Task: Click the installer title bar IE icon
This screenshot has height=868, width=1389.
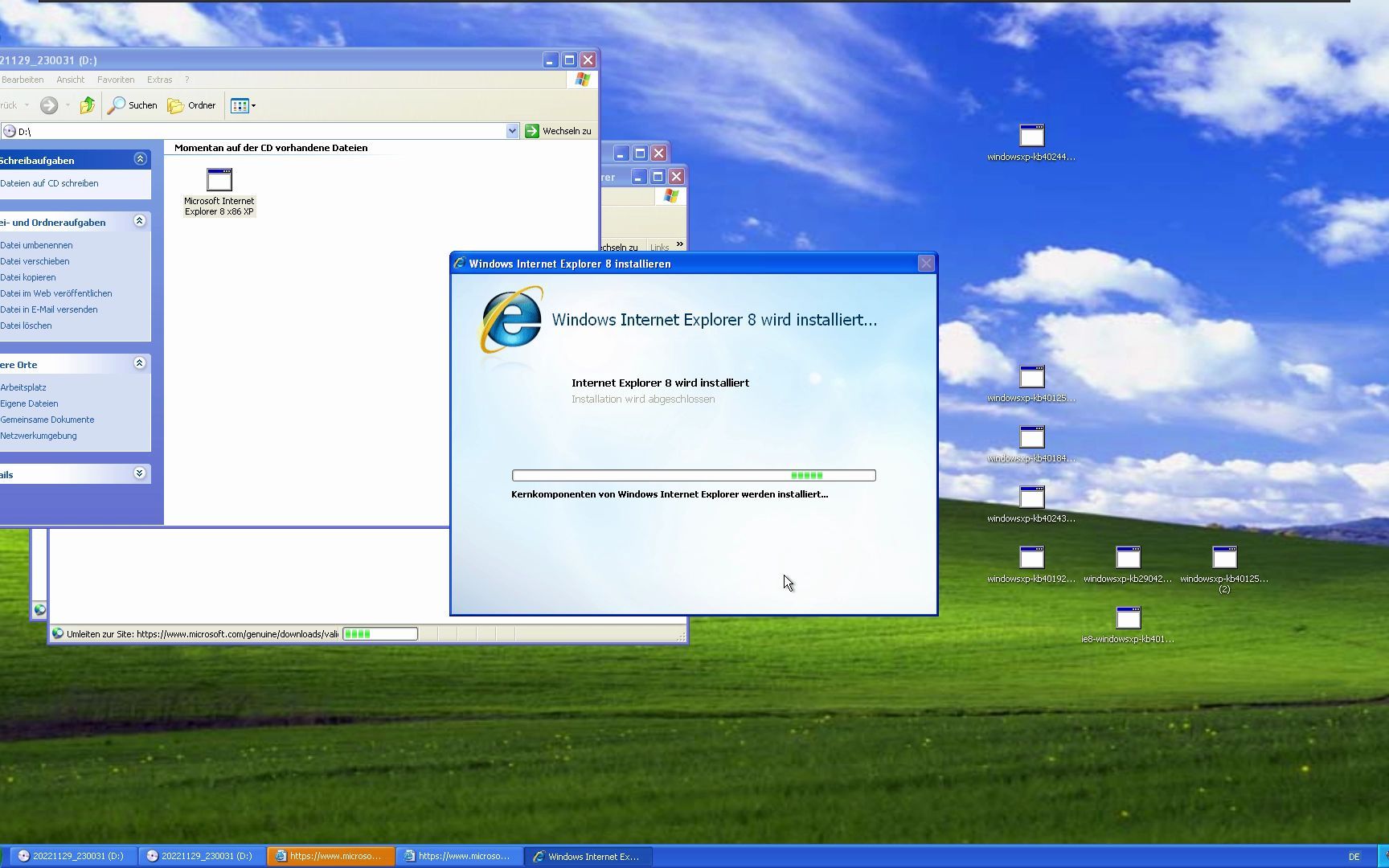Action: [x=460, y=263]
